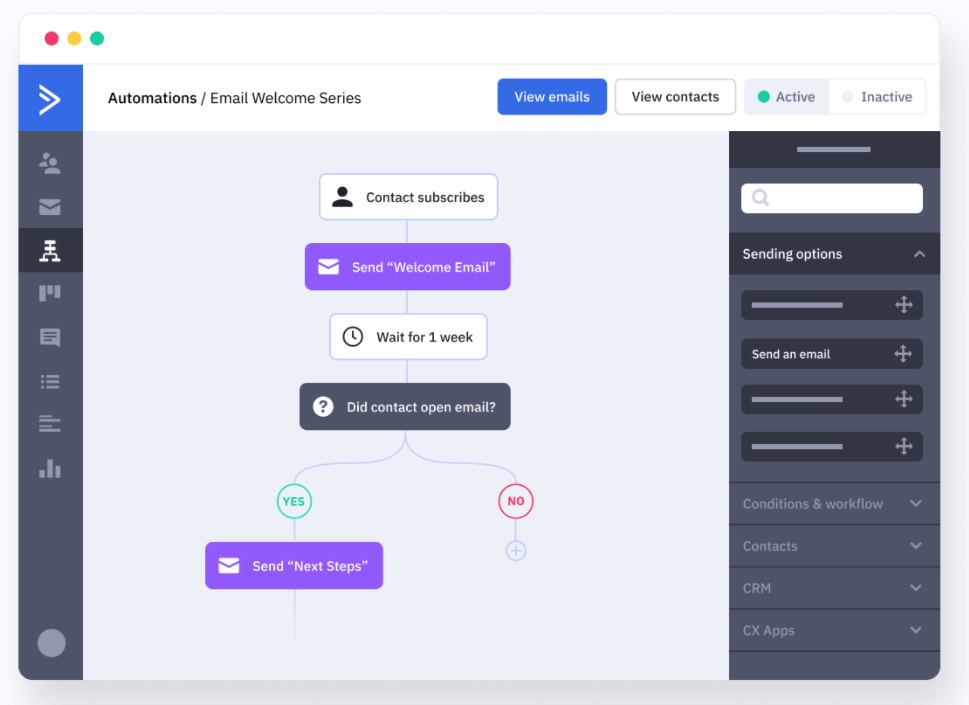This screenshot has height=705, width=969.
Task: Select the Automations sidebar icon
Action: point(50,251)
